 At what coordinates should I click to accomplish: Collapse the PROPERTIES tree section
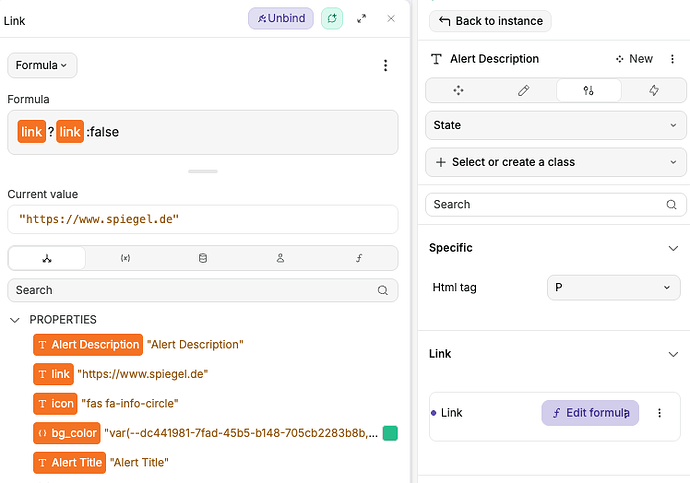tap(16, 320)
